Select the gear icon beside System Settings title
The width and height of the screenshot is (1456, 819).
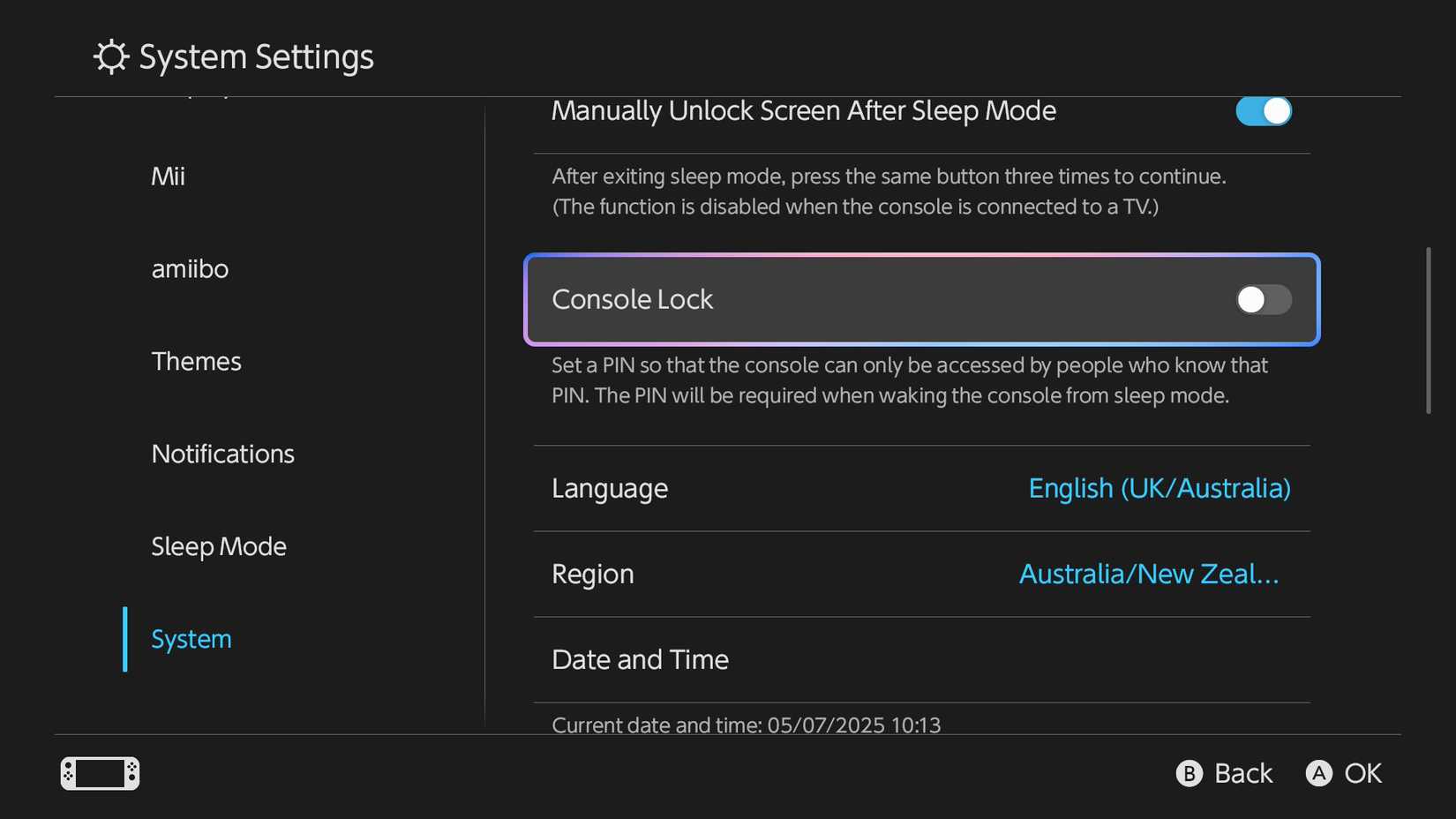click(x=109, y=56)
